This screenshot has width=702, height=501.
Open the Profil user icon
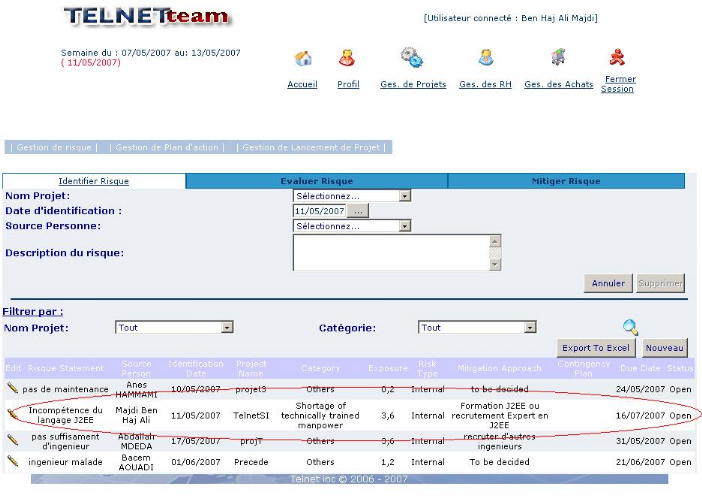point(347,58)
